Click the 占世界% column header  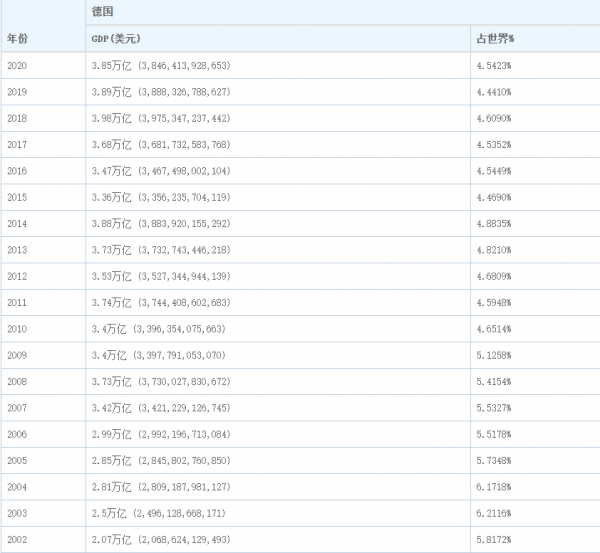click(495, 39)
